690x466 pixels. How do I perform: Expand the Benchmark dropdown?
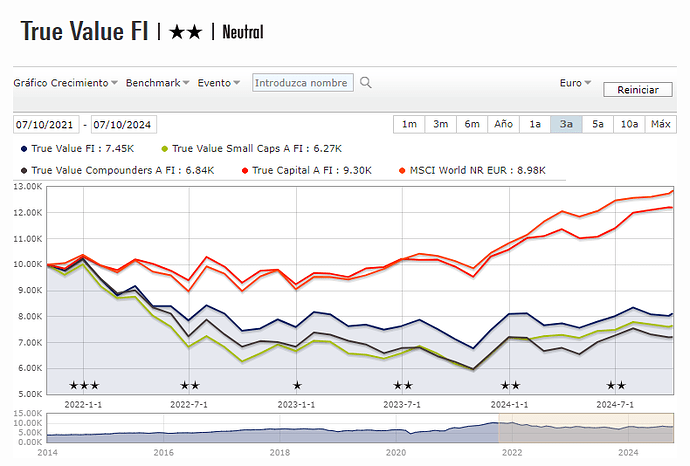pyautogui.click(x=157, y=83)
